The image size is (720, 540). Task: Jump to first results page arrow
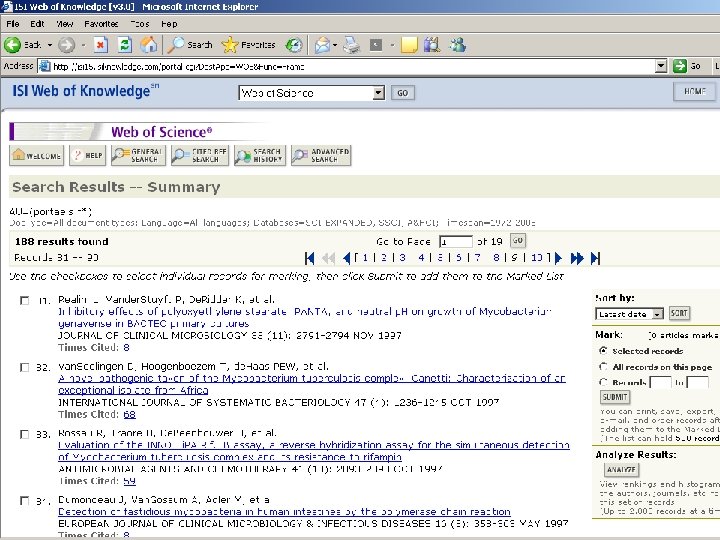309,258
